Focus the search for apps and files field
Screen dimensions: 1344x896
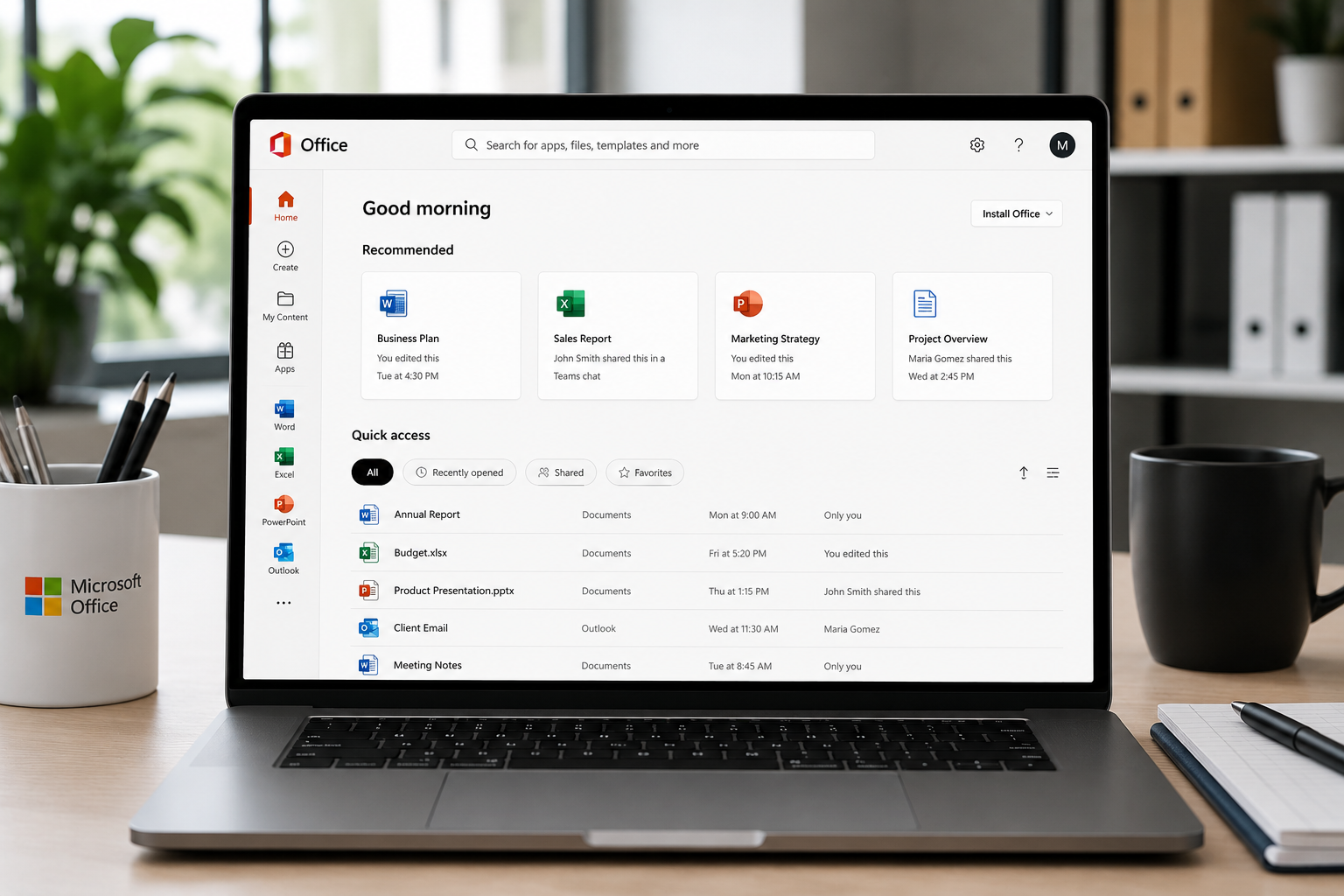click(x=663, y=145)
